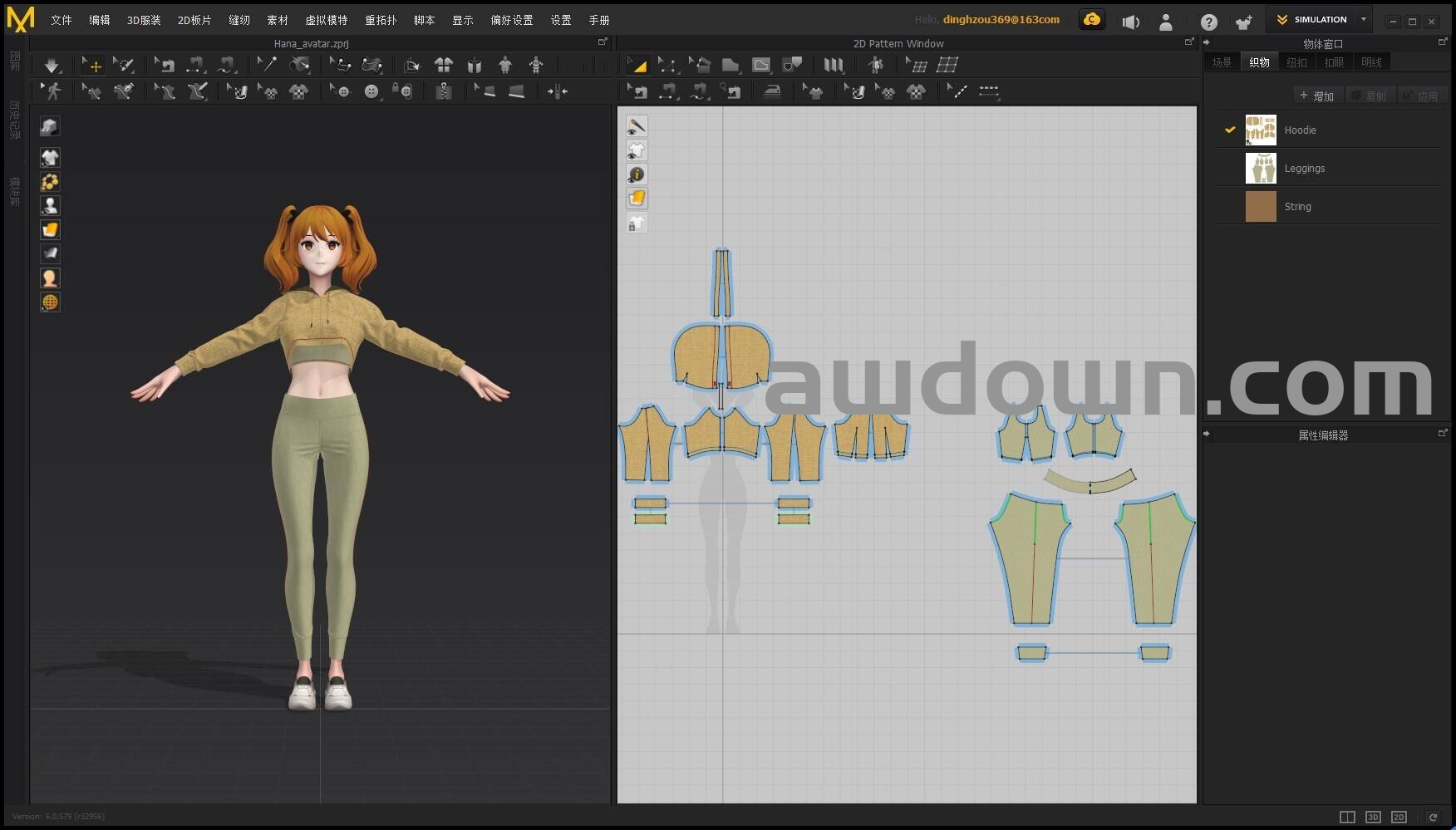Select the Steam iron tool

point(772,91)
